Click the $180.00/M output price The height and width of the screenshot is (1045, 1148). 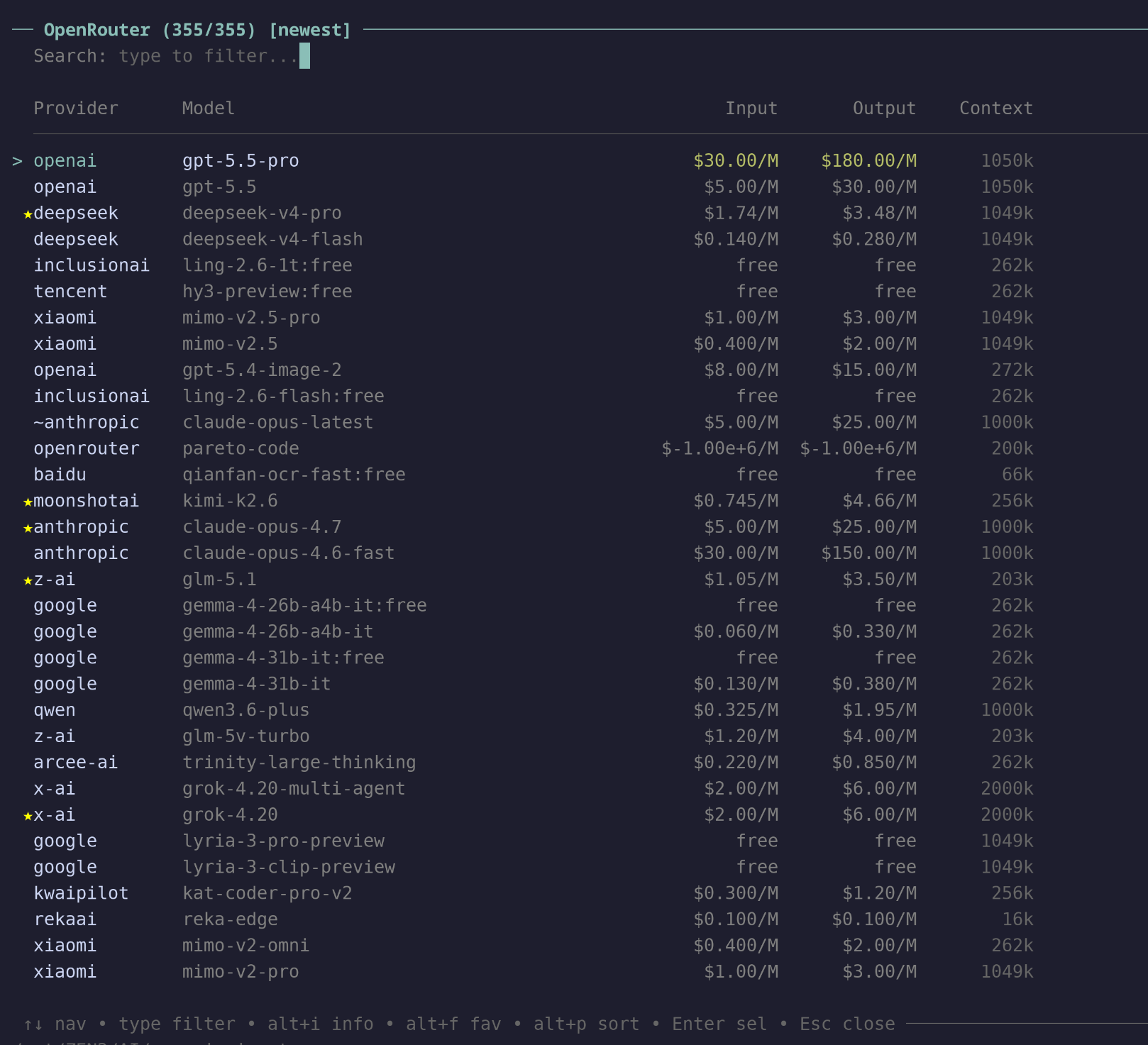point(868,162)
